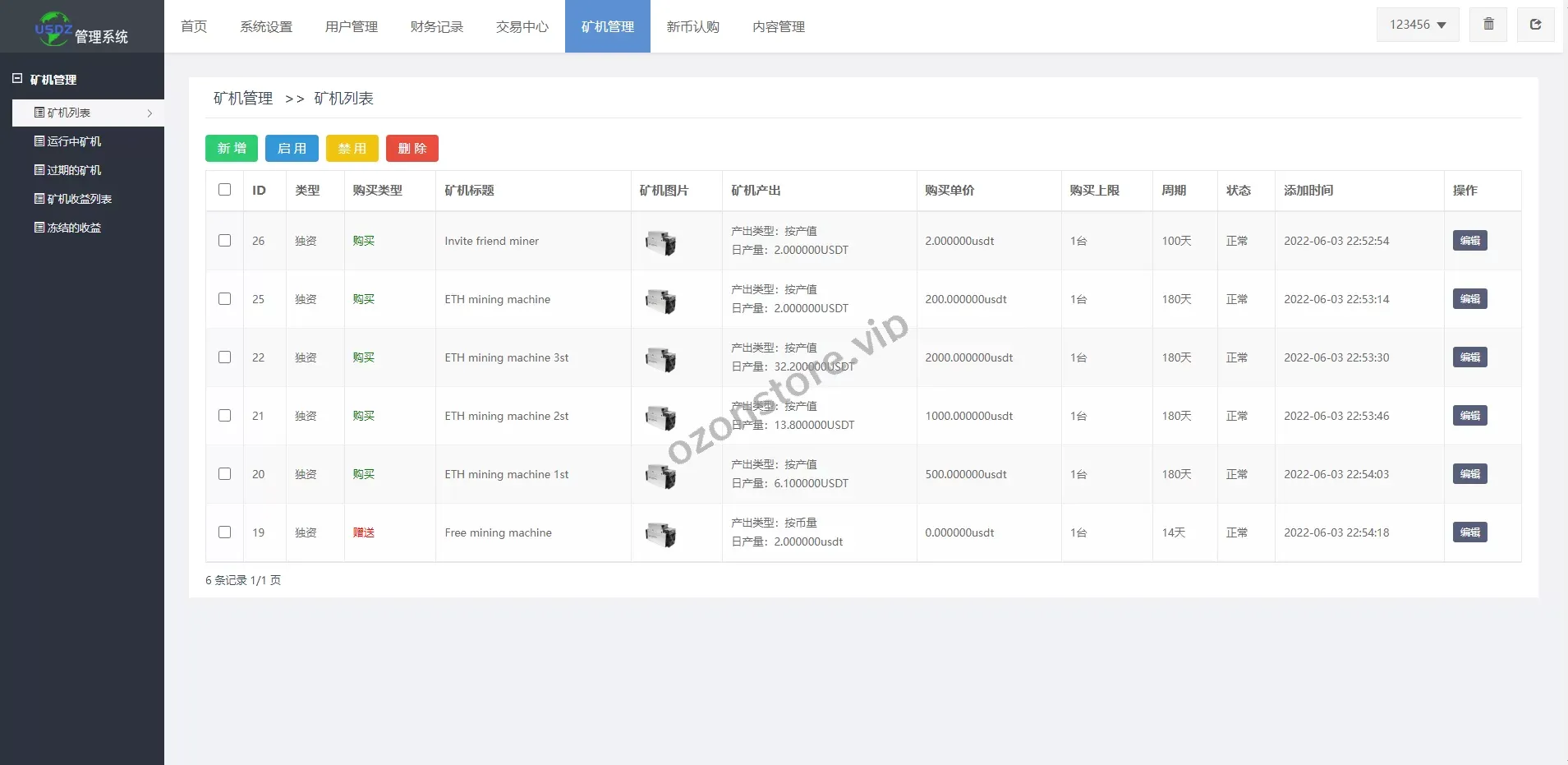Open the 交易中心 menu item
This screenshot has height=765, width=1568.
(x=521, y=26)
